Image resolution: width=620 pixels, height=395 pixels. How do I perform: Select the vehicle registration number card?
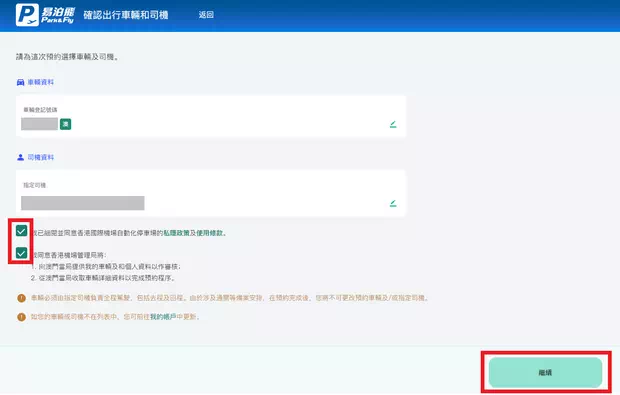point(211,116)
